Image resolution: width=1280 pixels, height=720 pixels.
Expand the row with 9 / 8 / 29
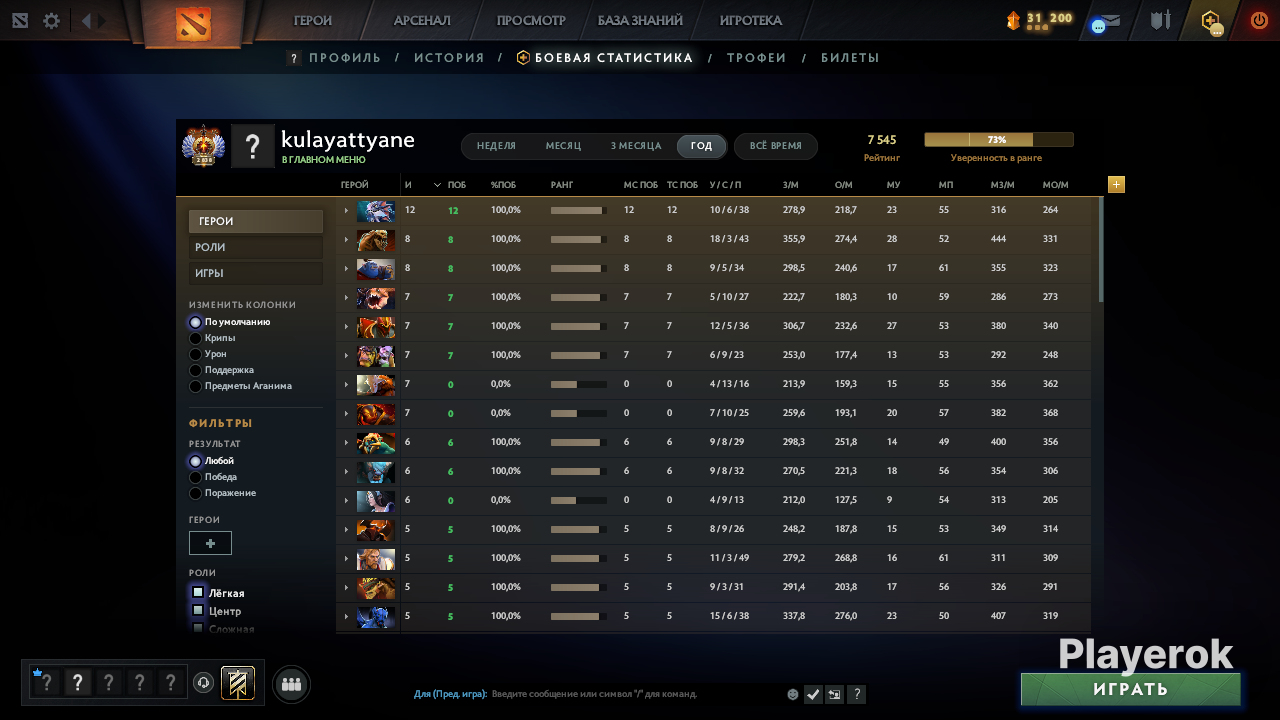346,443
